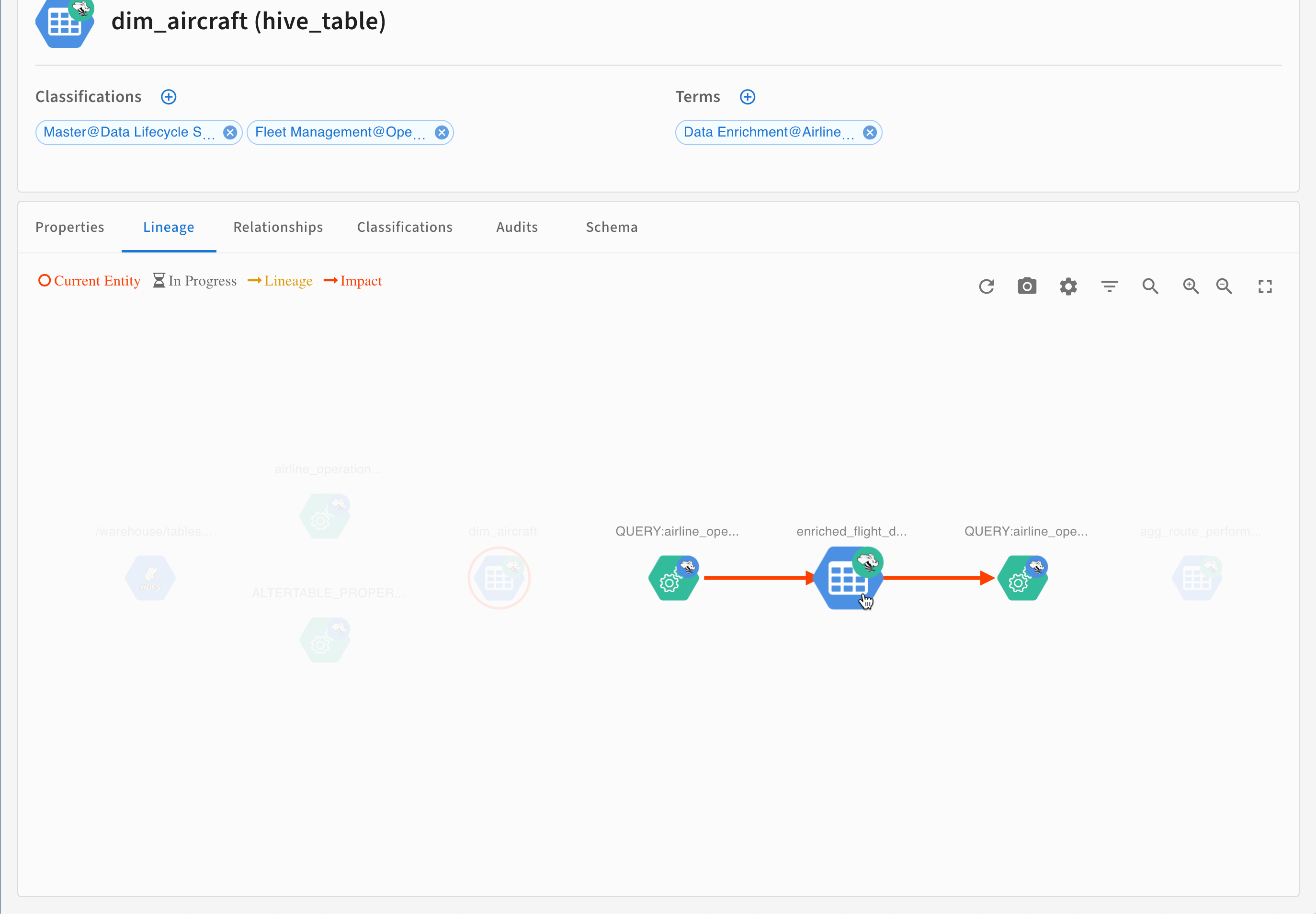Add a new classification with plus icon
This screenshot has height=914, width=1316.
pyautogui.click(x=168, y=97)
